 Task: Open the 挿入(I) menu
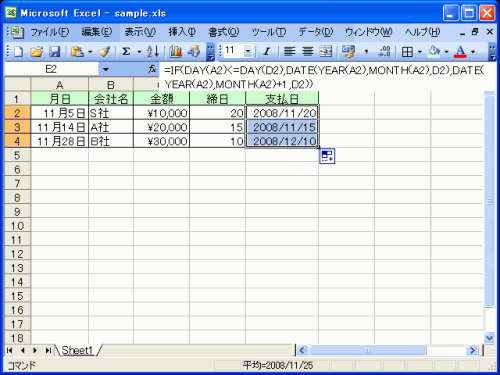182,32
